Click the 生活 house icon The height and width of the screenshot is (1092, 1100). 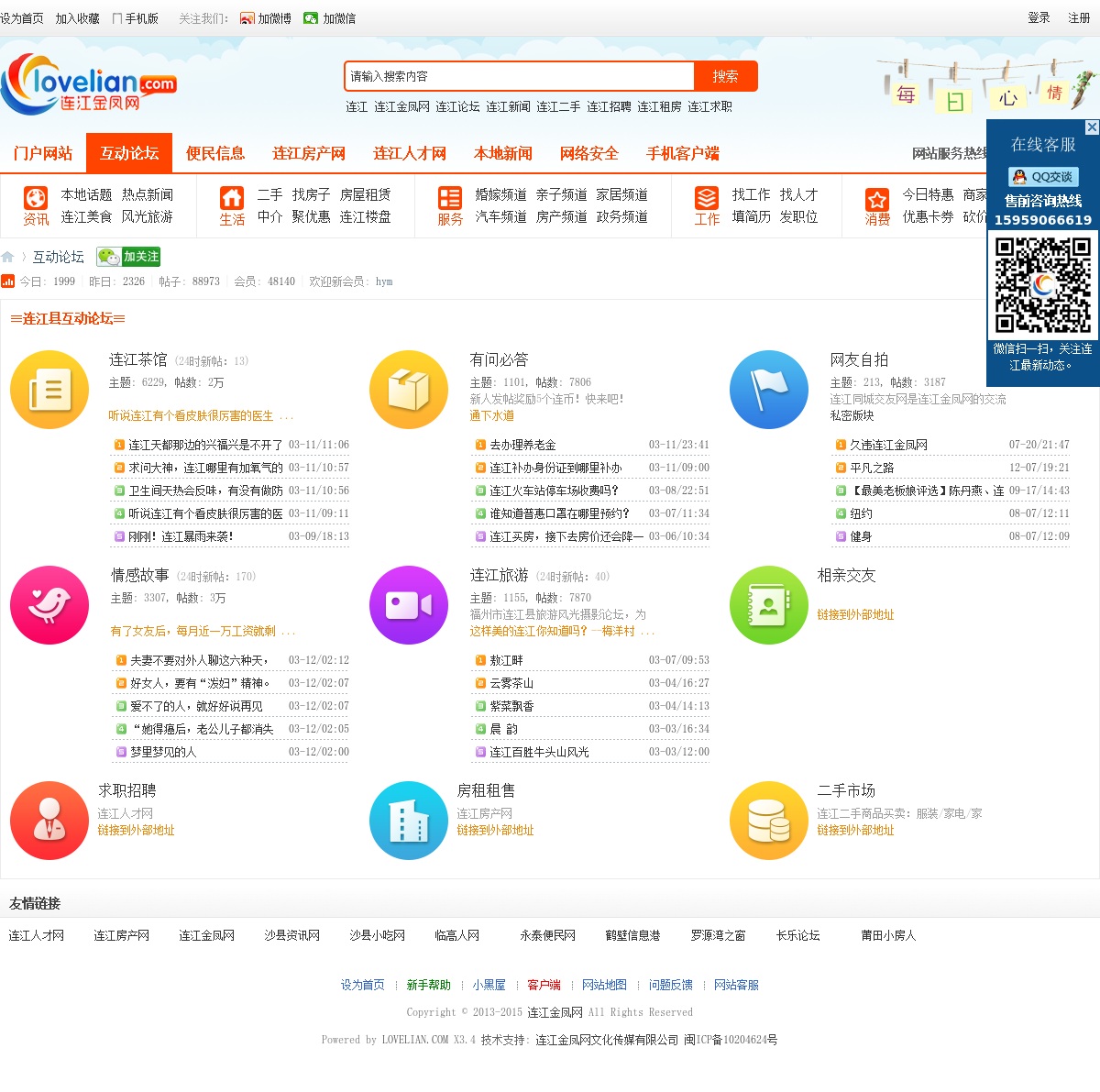coord(232,197)
